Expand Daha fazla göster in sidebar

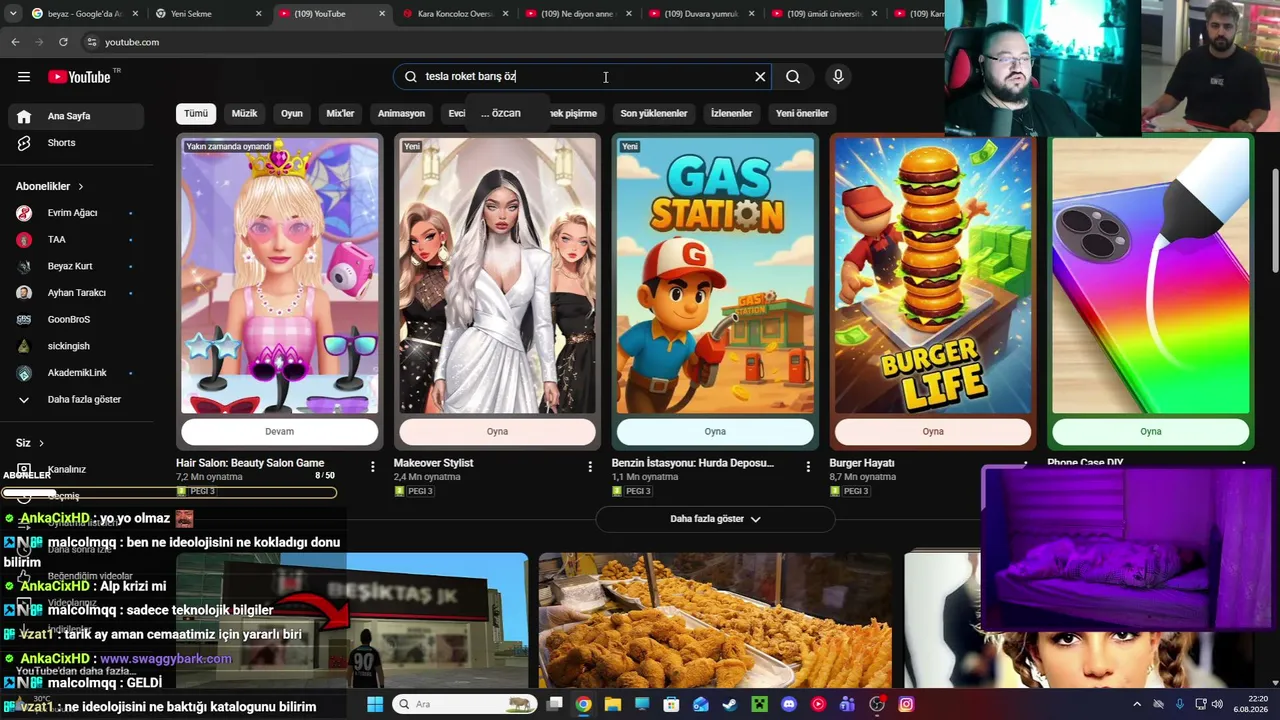tap(76, 400)
